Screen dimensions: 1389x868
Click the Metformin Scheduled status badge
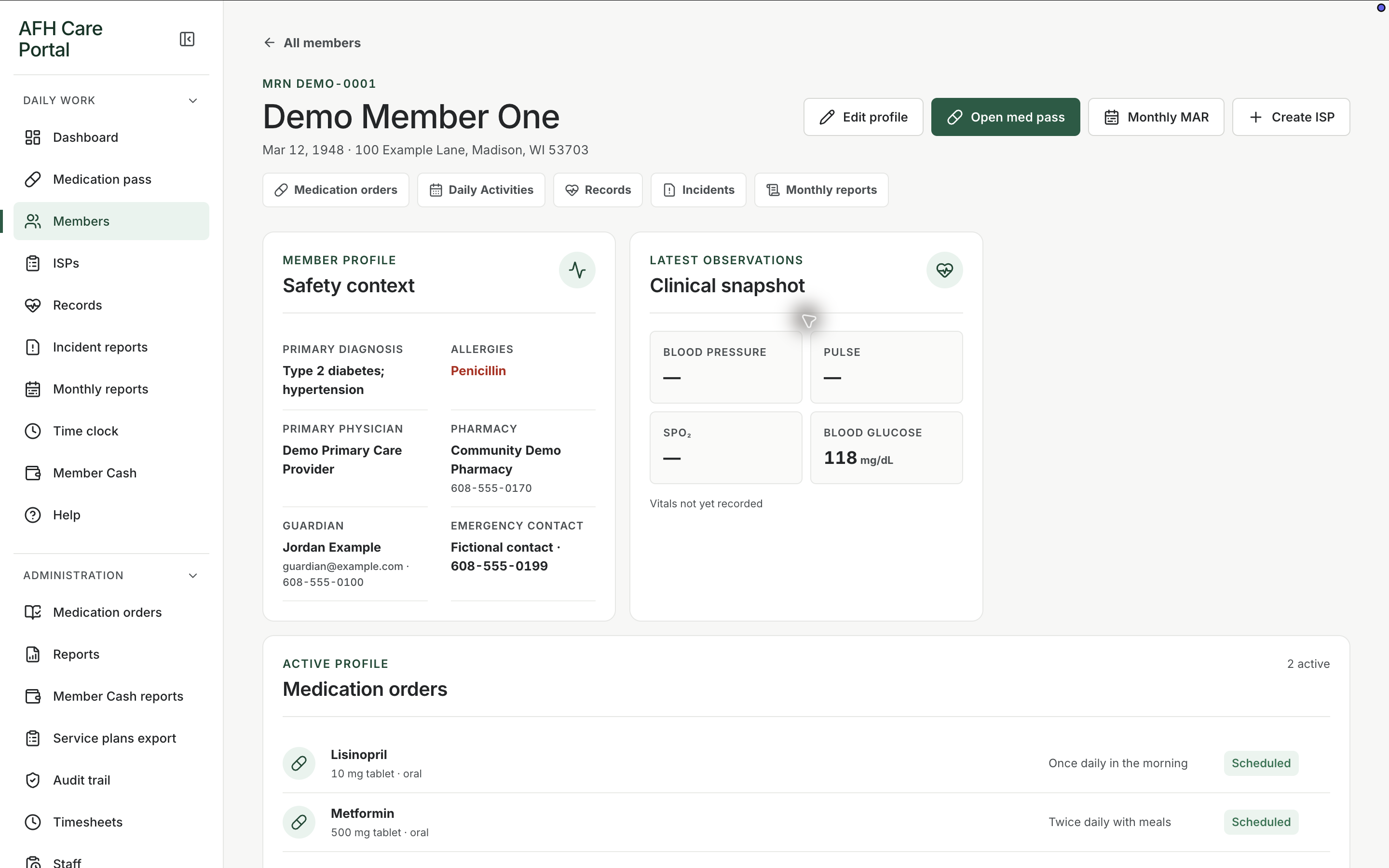pos(1260,822)
